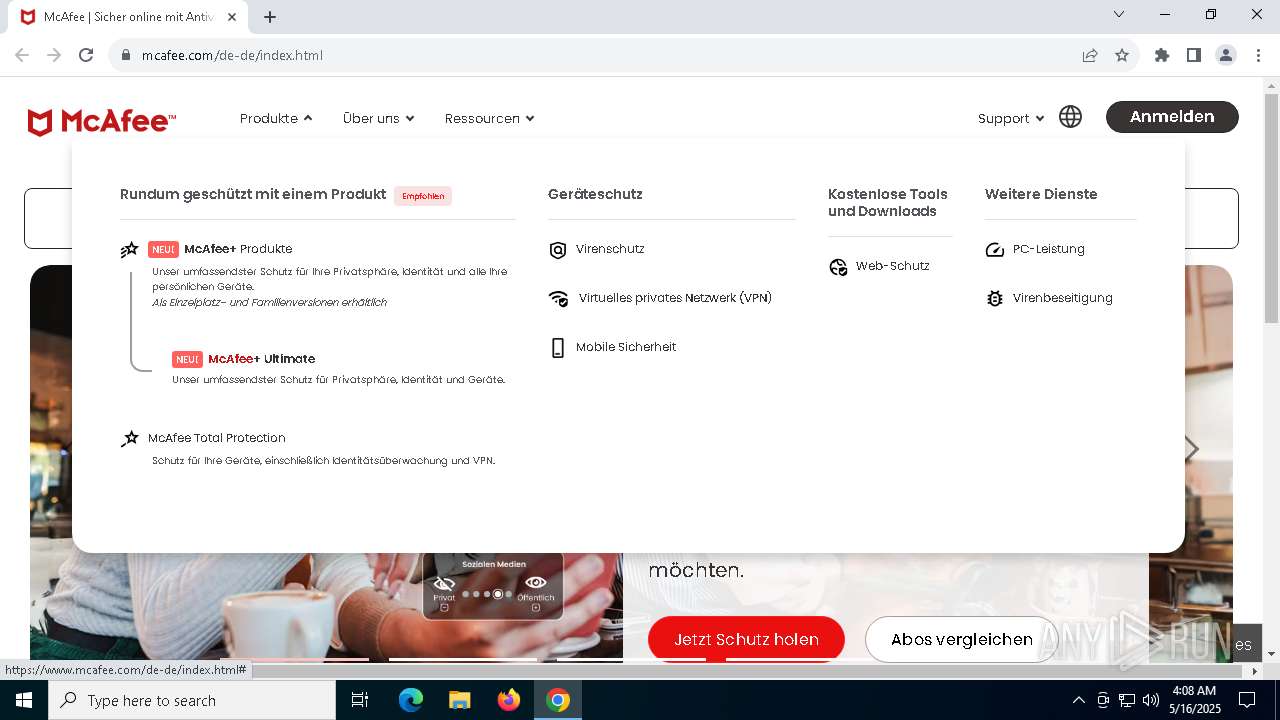The width and height of the screenshot is (1280, 720).
Task: Select Virenschutz menu entry
Action: (x=610, y=249)
